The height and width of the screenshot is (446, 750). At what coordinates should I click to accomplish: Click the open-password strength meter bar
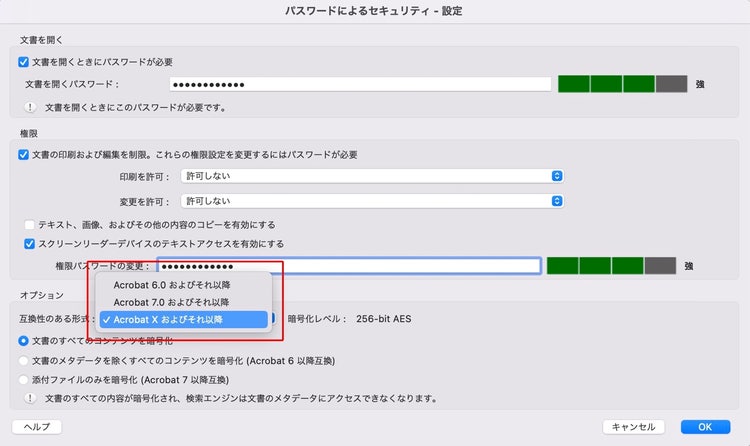point(623,84)
